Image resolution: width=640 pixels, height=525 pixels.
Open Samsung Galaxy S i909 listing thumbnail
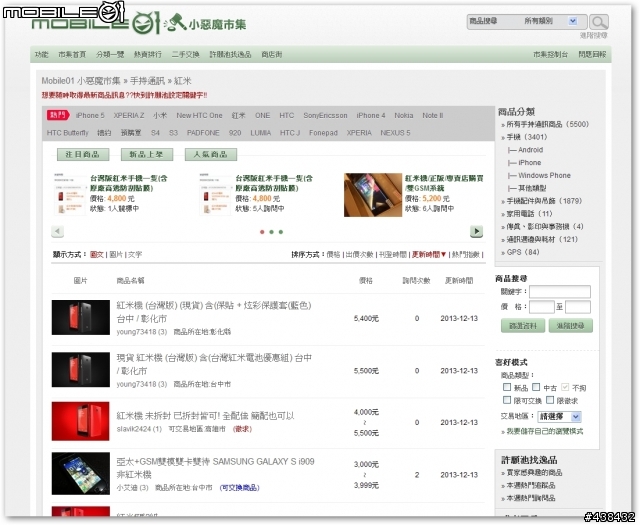tap(81, 474)
